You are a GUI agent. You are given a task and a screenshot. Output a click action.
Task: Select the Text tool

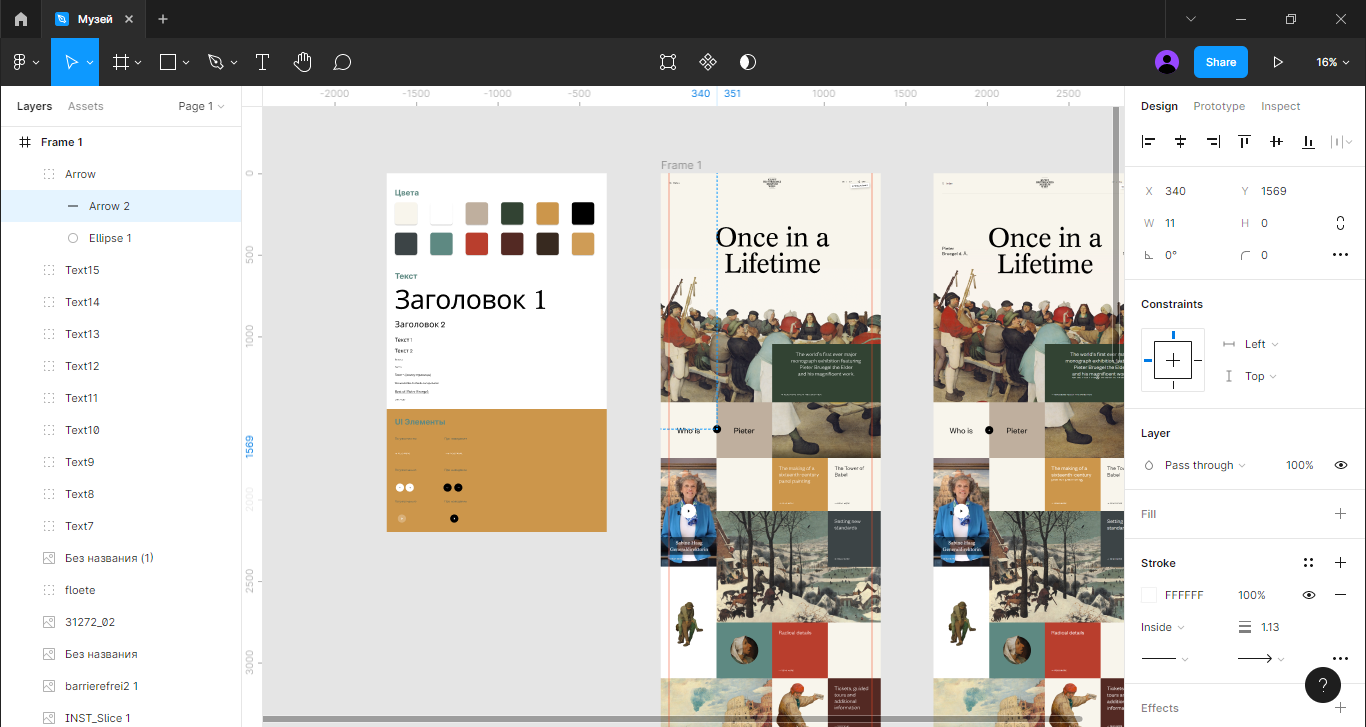tap(263, 62)
